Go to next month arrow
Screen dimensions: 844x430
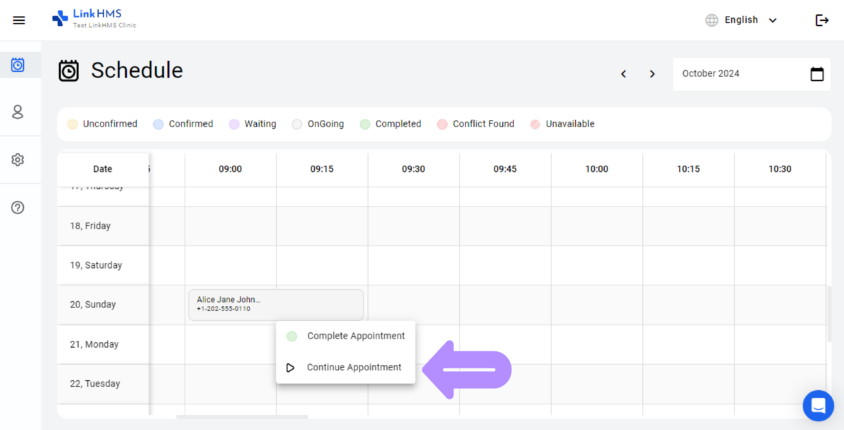(652, 74)
